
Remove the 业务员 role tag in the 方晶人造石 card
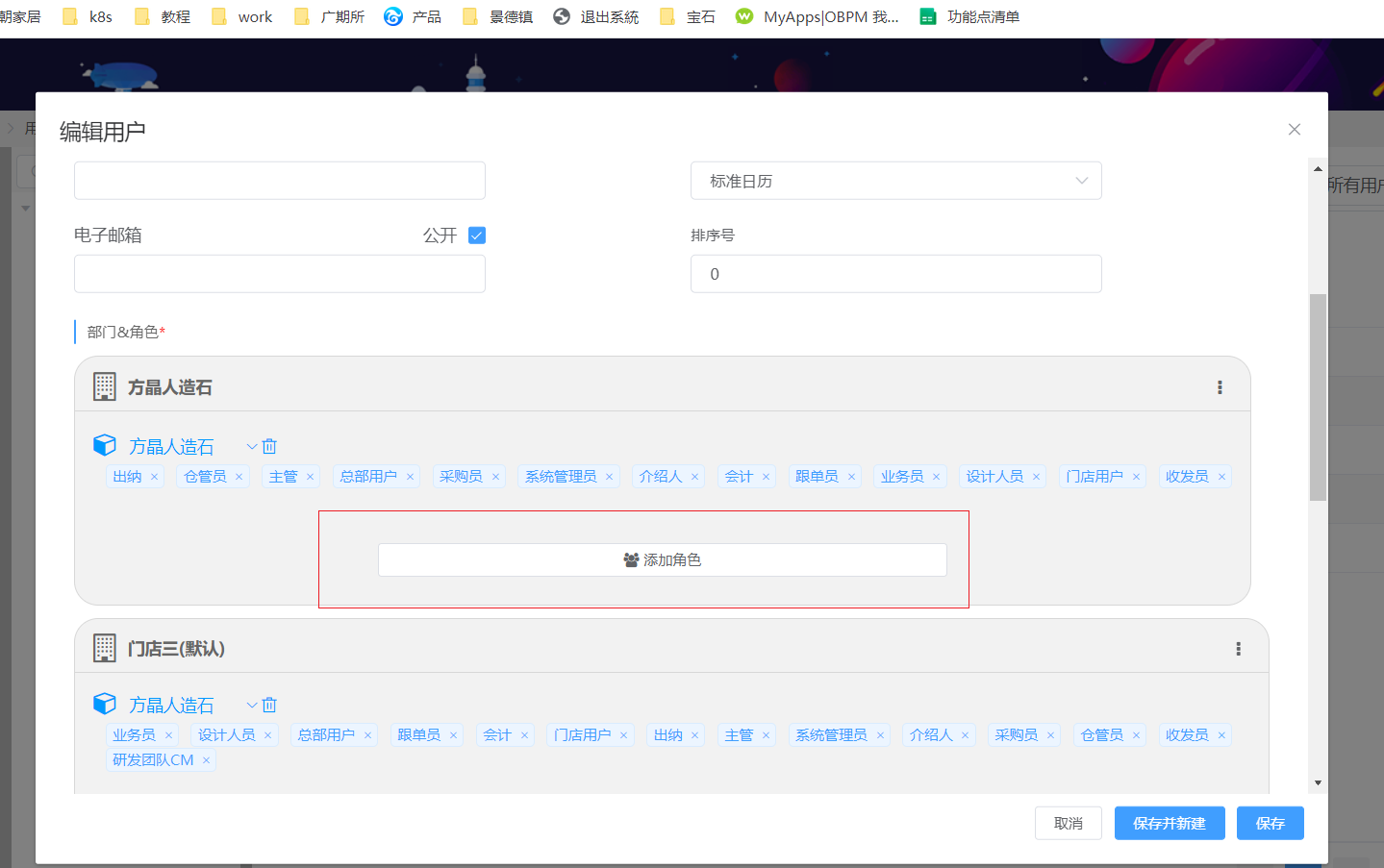[x=936, y=477]
